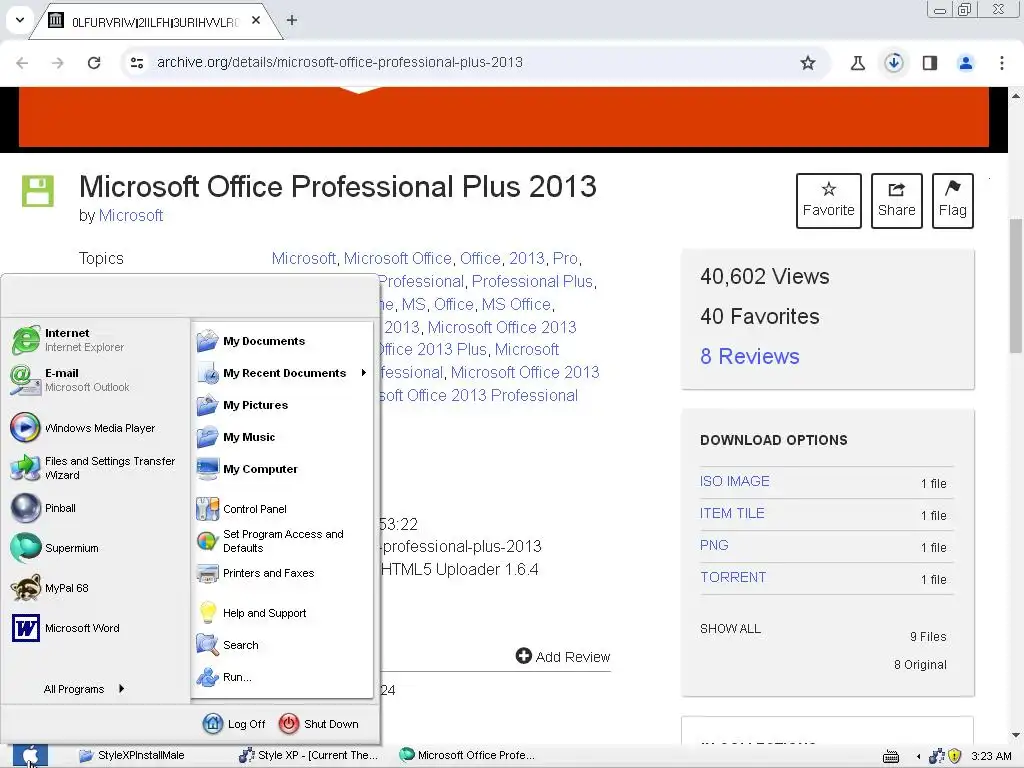This screenshot has width=1024, height=768.
Task: Open Windows Media Player
Action: click(83, 428)
